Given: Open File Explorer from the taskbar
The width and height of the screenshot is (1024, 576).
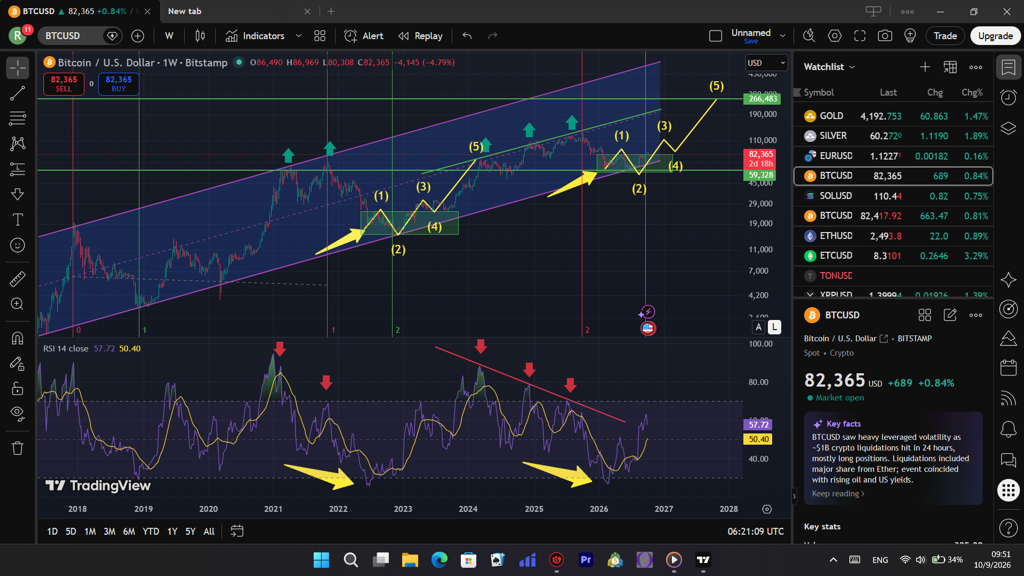Looking at the screenshot, I should [x=409, y=560].
